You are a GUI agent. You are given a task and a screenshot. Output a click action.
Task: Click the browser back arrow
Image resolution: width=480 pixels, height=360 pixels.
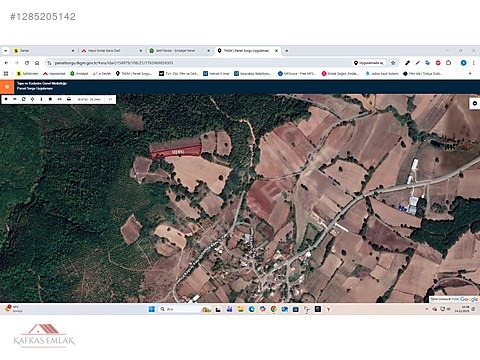pos(6,63)
